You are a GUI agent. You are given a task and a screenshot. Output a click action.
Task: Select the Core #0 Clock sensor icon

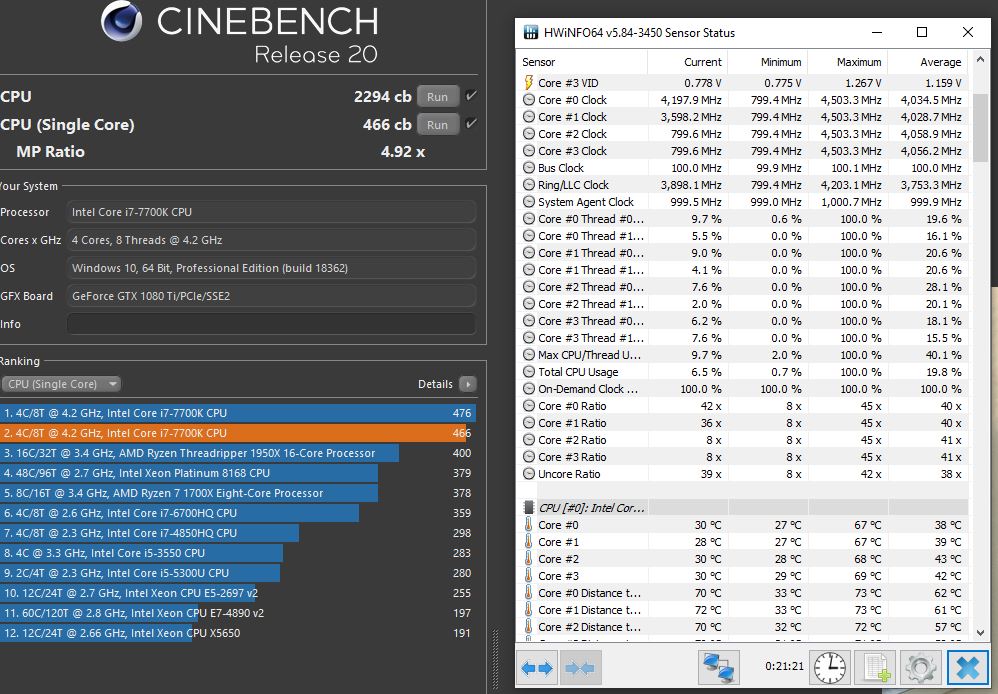click(x=528, y=100)
